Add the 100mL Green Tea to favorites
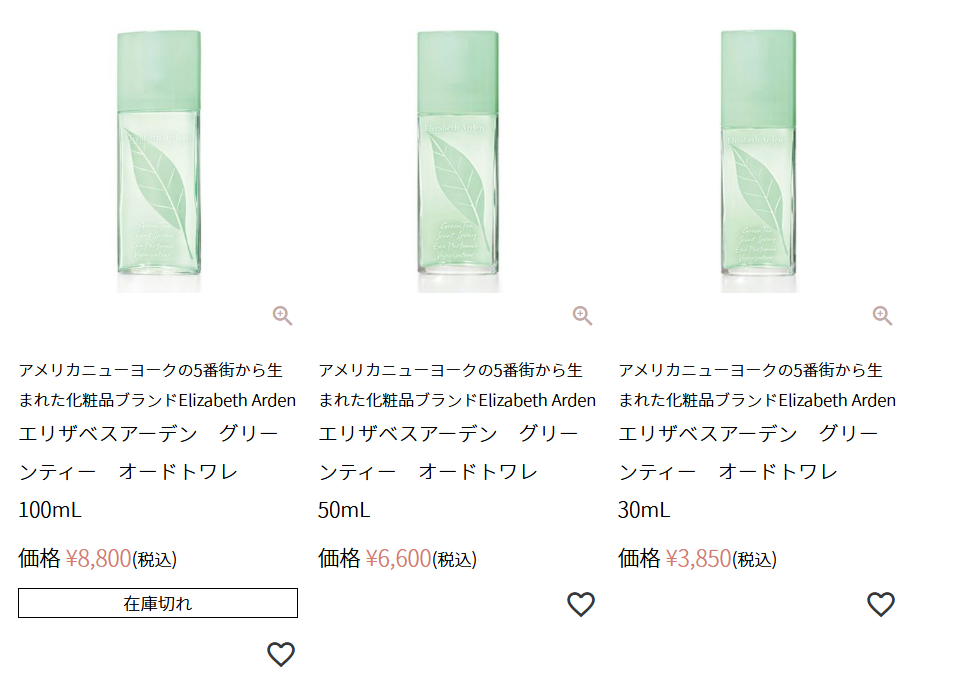This screenshot has width=960, height=673. coord(281,654)
